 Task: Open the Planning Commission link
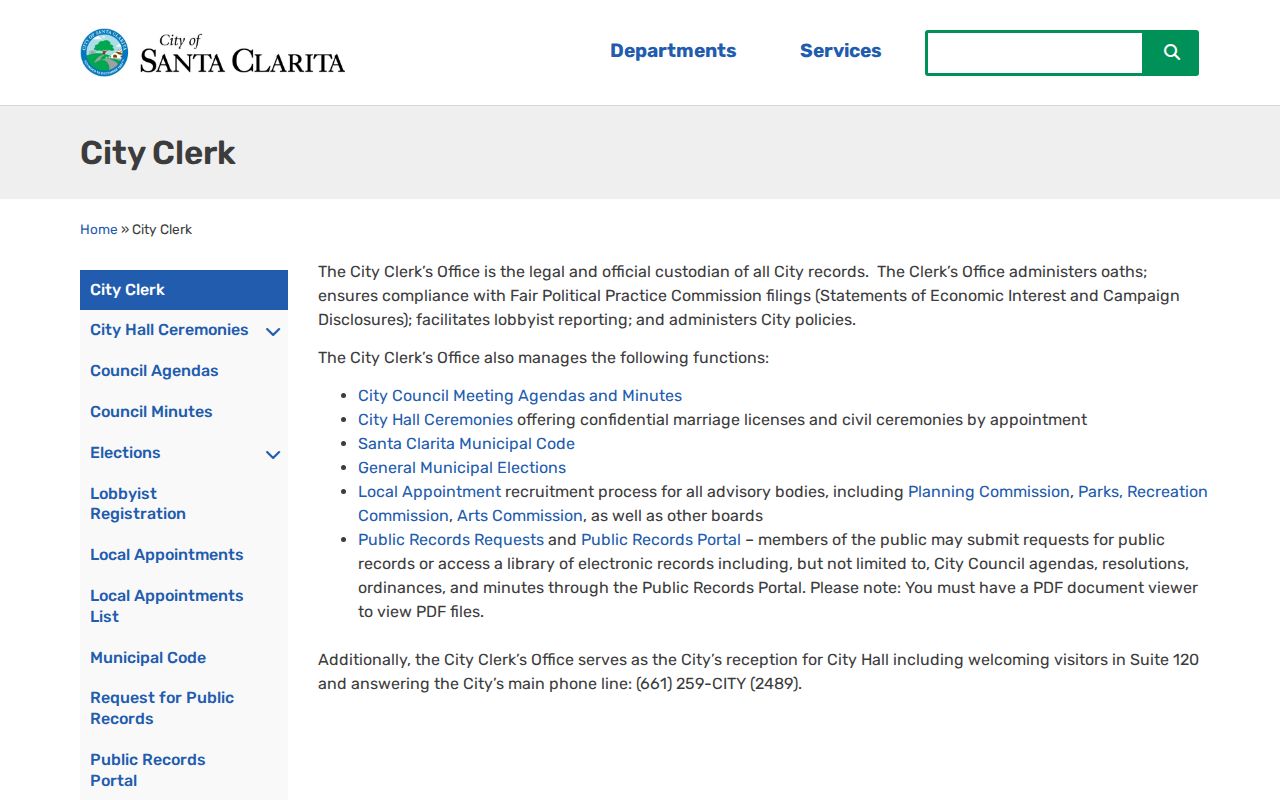pos(989,492)
